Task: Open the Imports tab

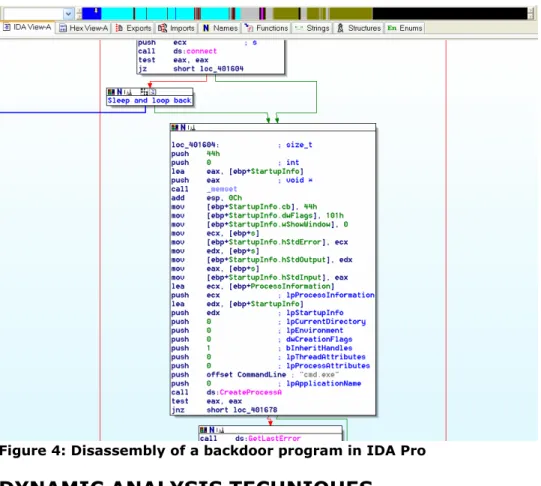Action: tap(177, 28)
